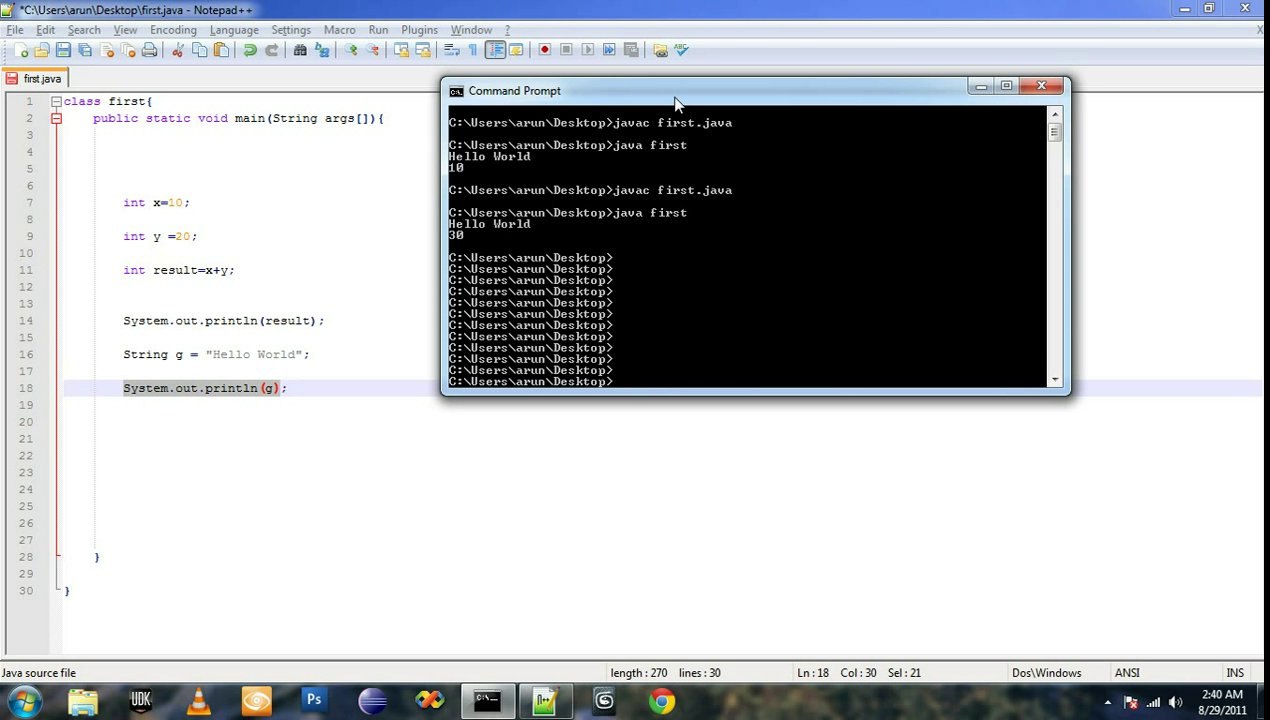Image resolution: width=1270 pixels, height=720 pixels.
Task: Play back the recorded macro icon
Action: (x=588, y=50)
